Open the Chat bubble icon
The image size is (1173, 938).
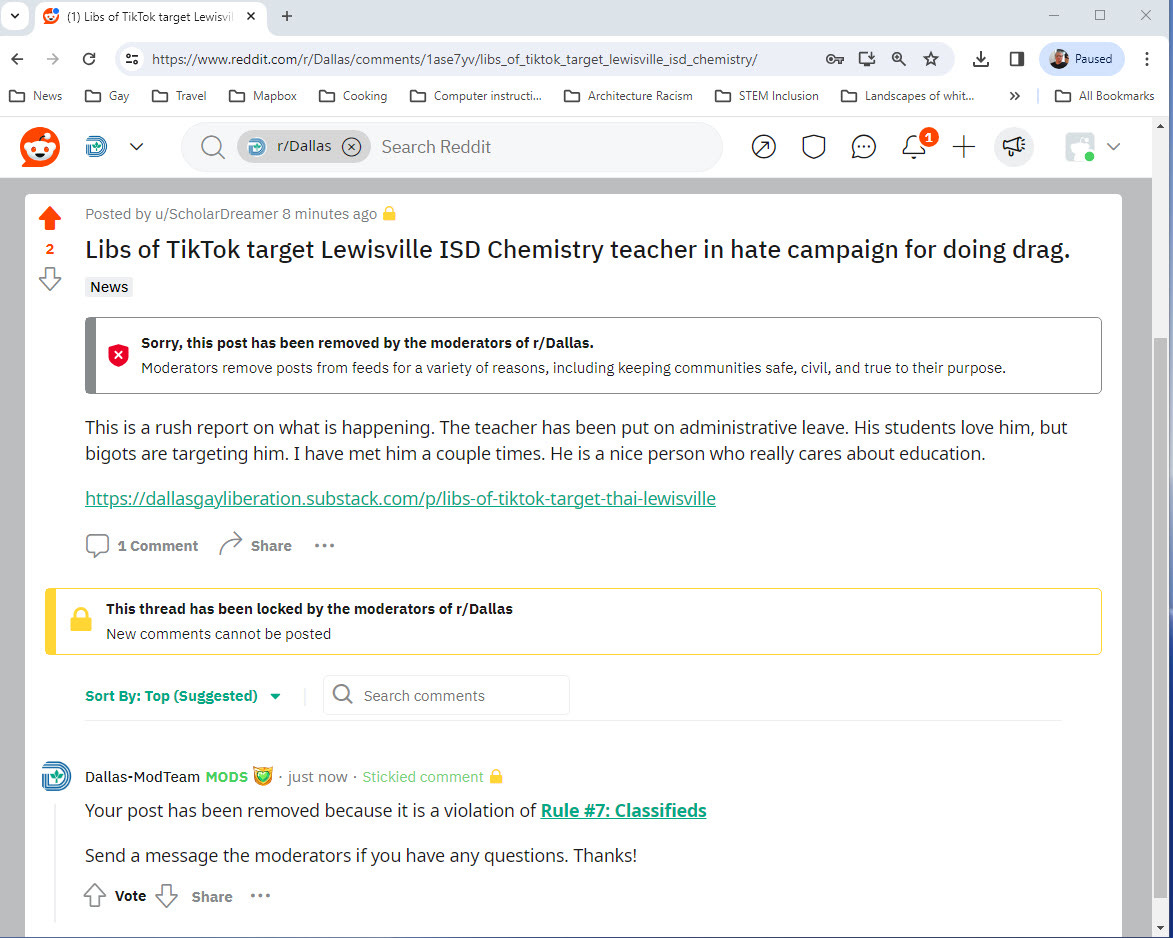click(863, 147)
